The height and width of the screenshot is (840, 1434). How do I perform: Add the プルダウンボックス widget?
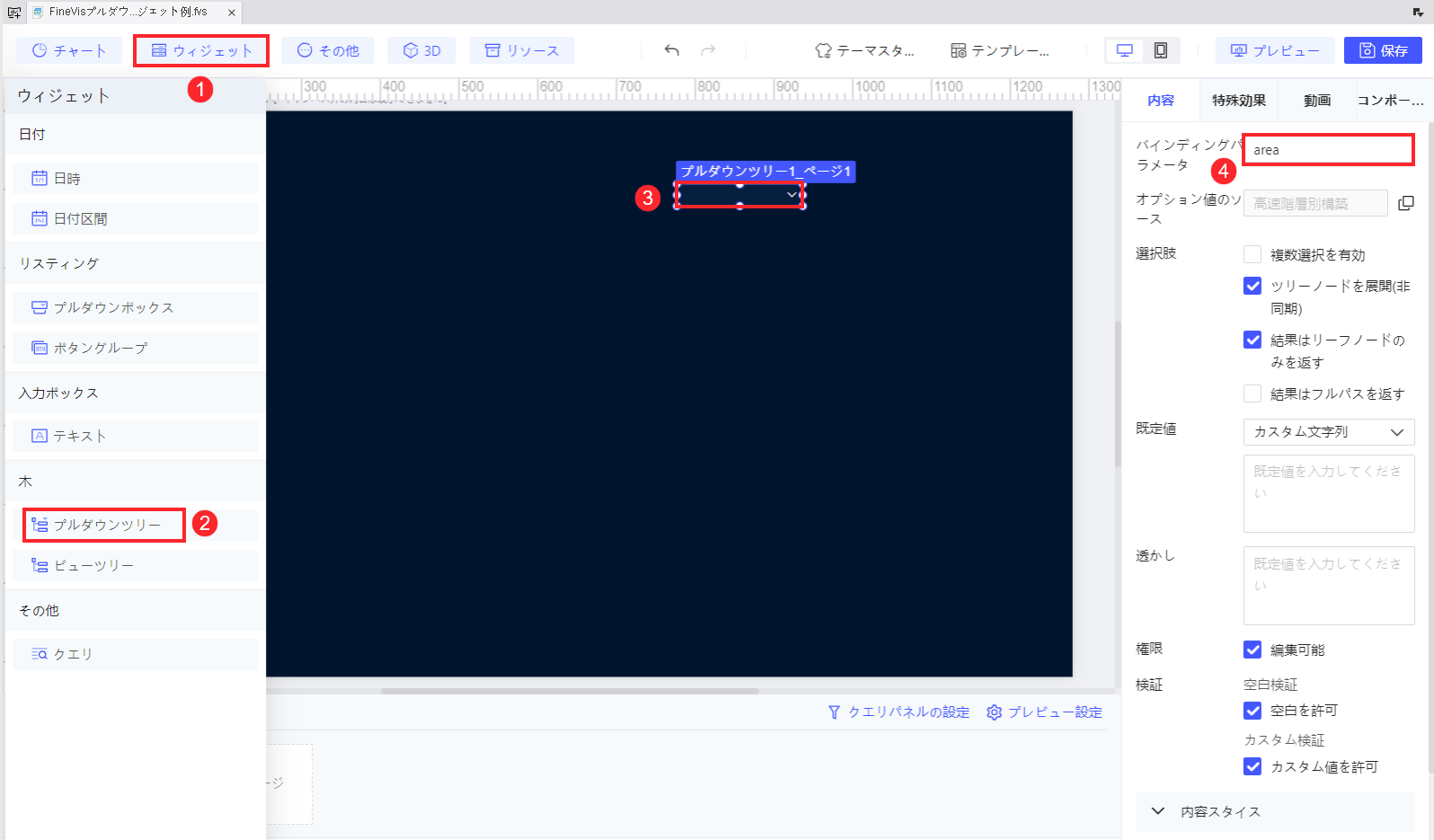click(x=136, y=307)
